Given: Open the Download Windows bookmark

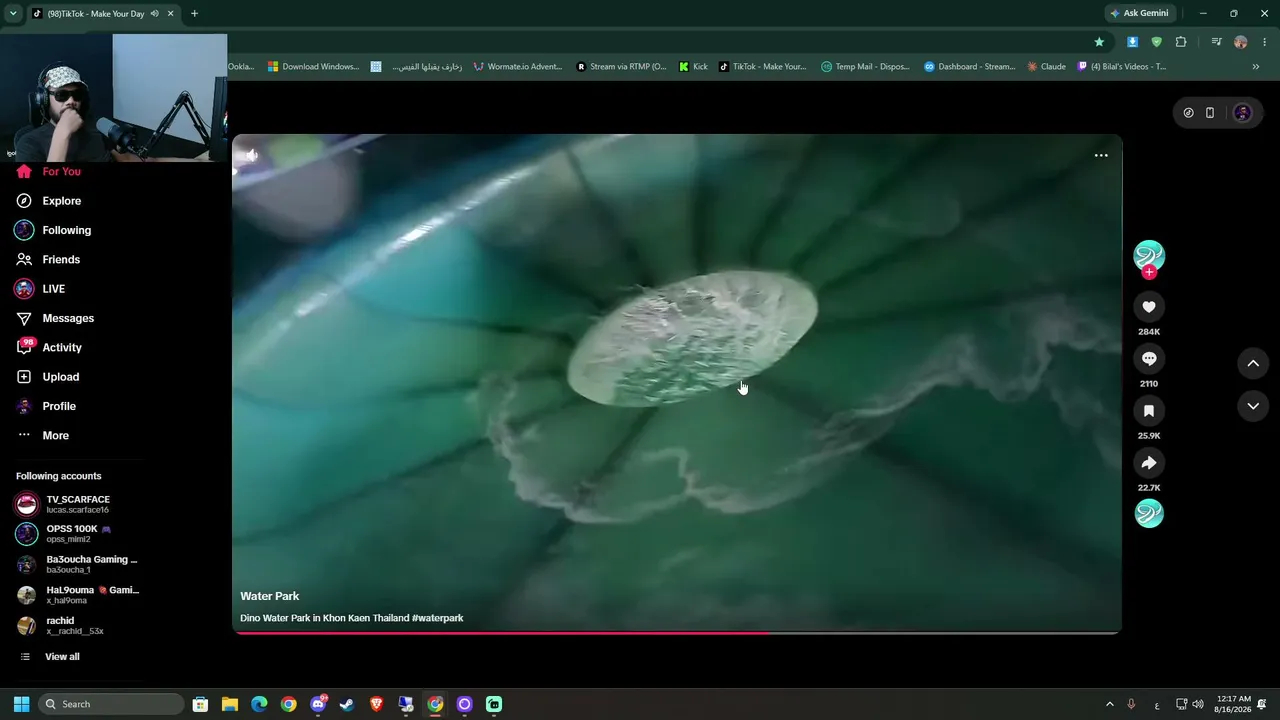Looking at the screenshot, I should [x=313, y=67].
